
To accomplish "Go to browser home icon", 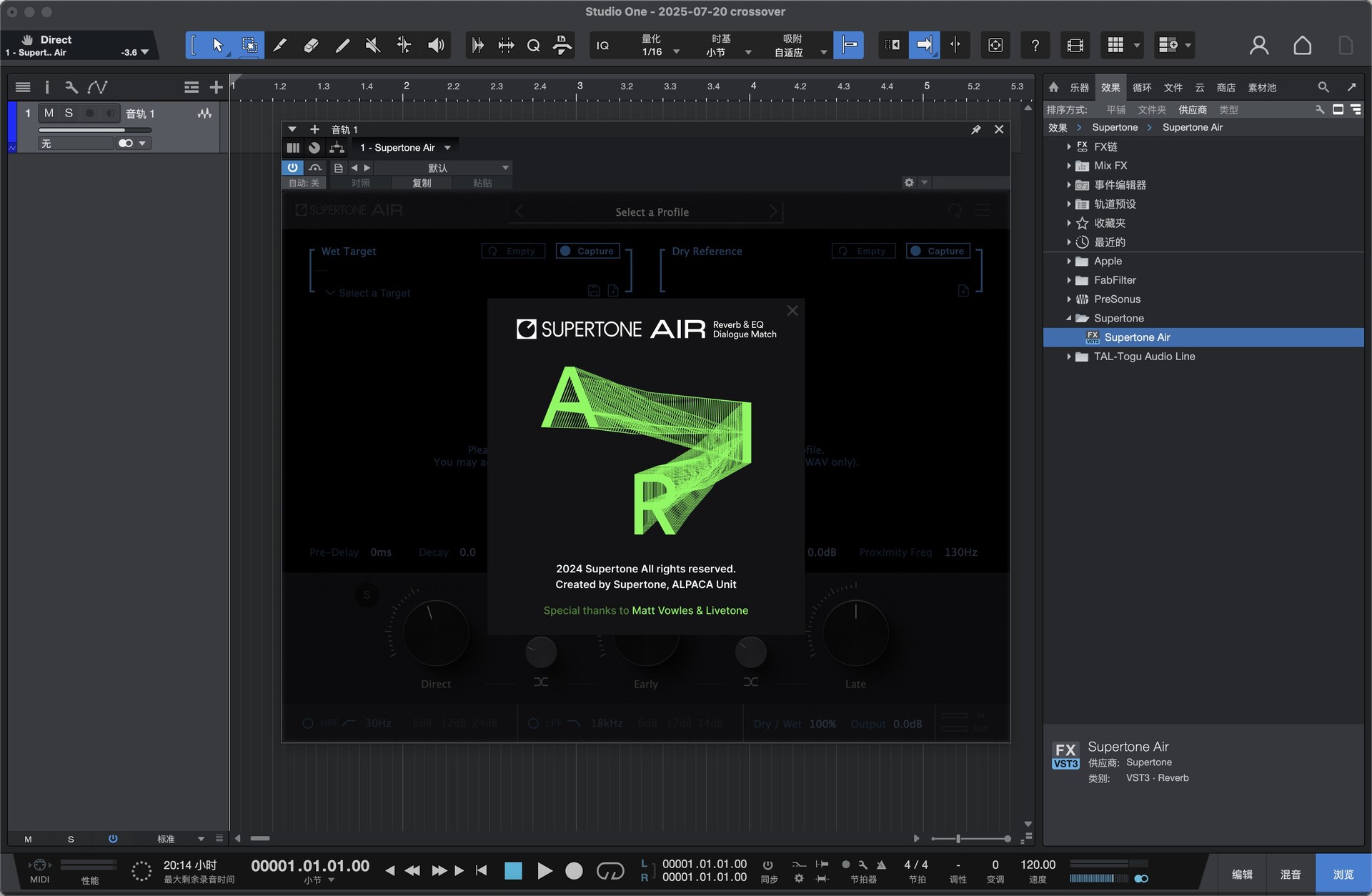I will 1053,87.
